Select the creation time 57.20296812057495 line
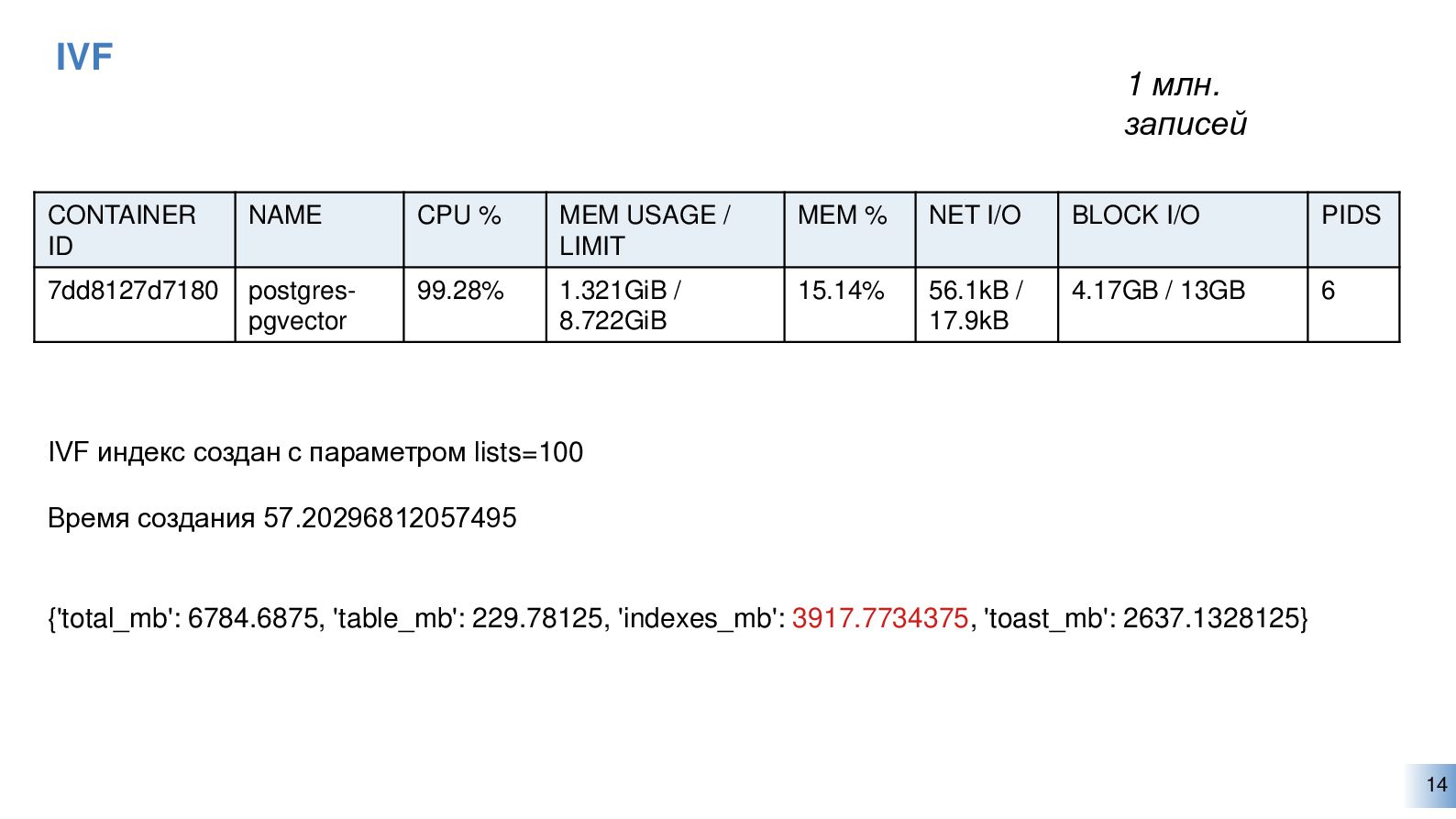The height and width of the screenshot is (819, 1456). 282,518
